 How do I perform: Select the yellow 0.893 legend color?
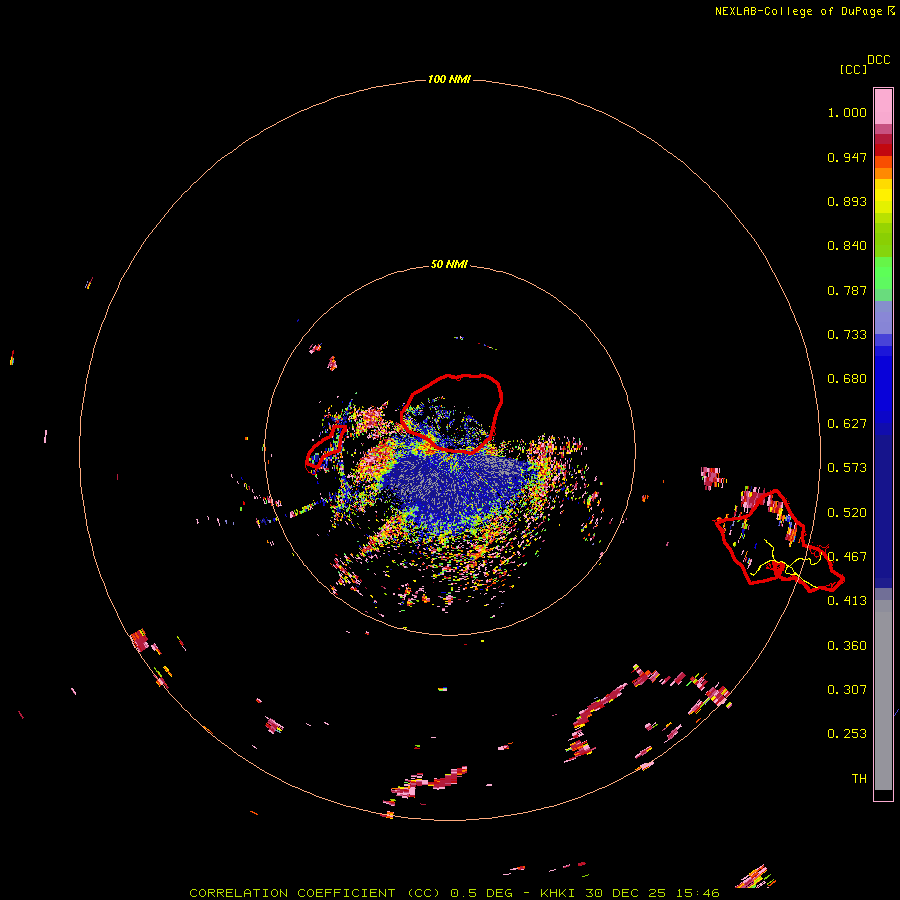883,201
